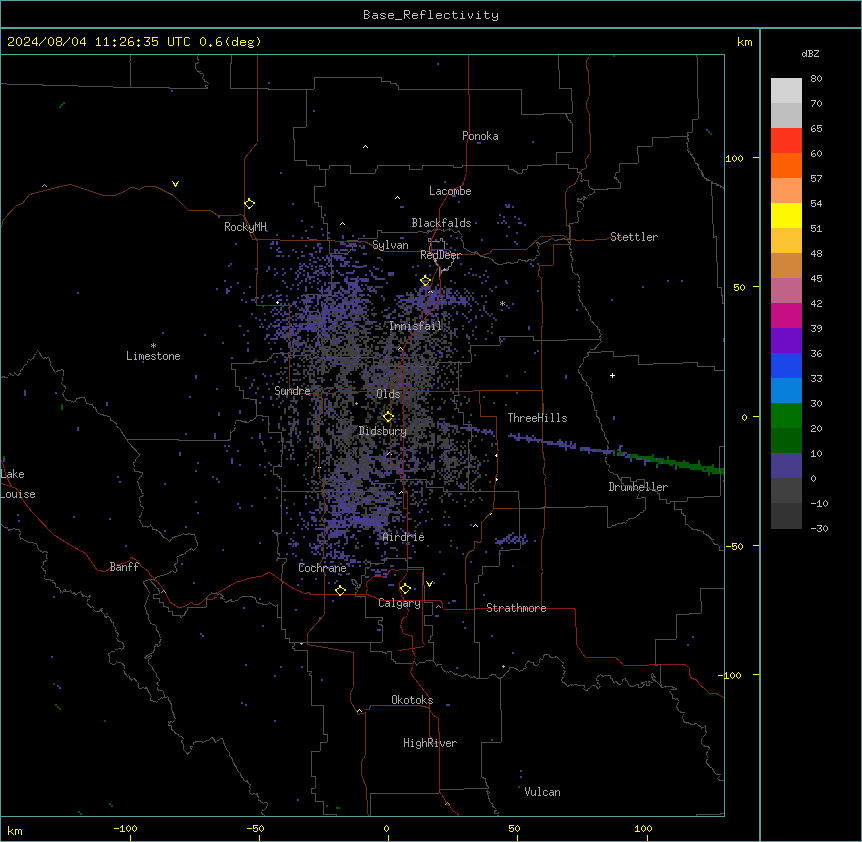Click the Limestone label
This screenshot has width=862, height=842.
point(153,356)
